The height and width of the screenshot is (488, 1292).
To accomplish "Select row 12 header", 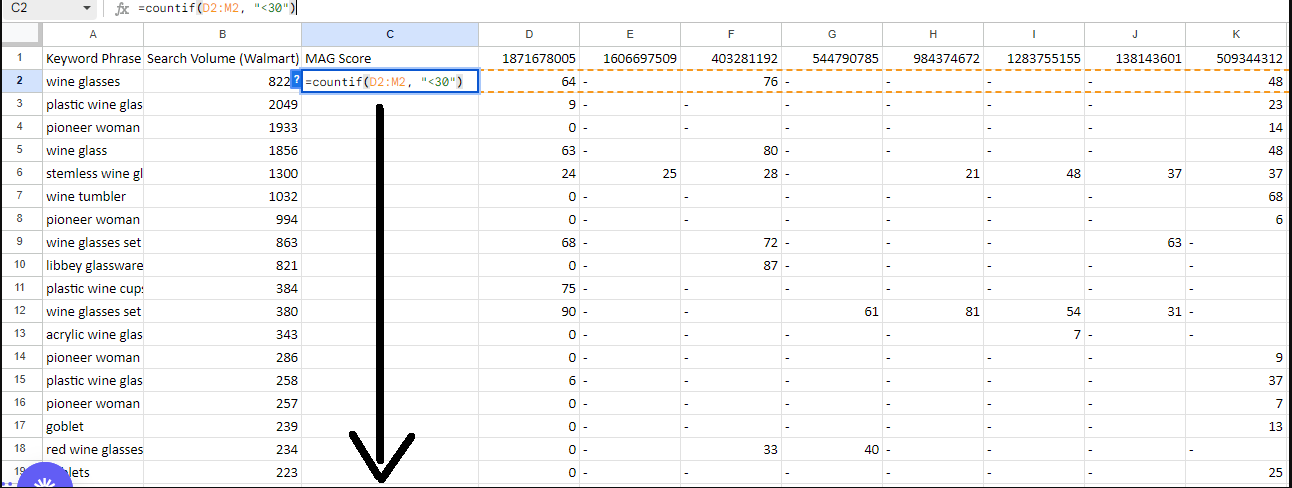I will pyautogui.click(x=20, y=311).
